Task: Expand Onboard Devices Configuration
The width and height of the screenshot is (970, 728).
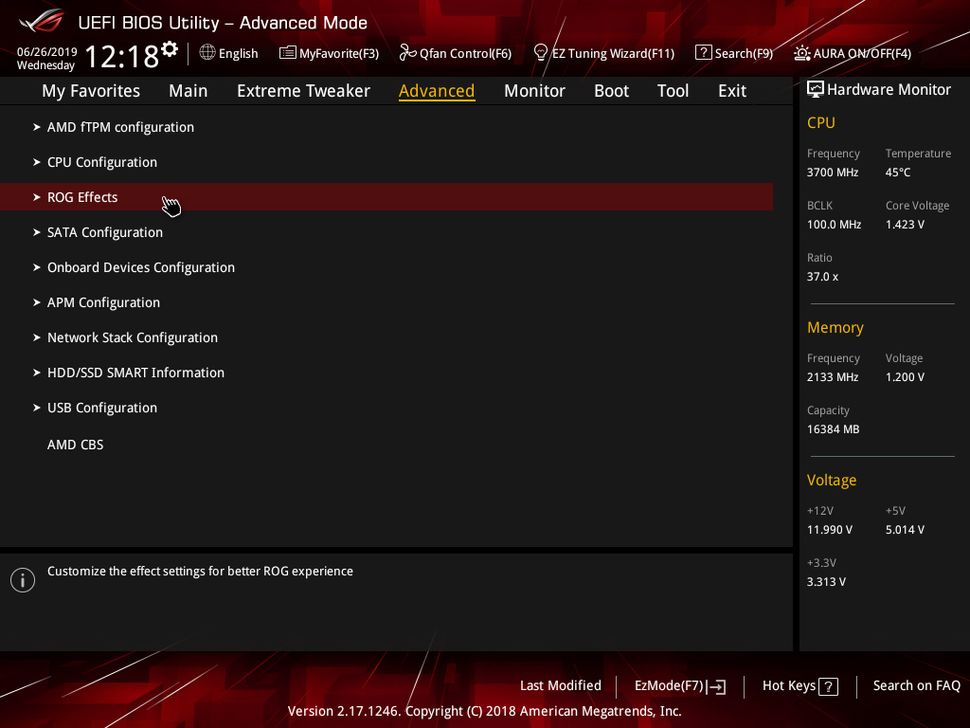Action: tap(140, 267)
